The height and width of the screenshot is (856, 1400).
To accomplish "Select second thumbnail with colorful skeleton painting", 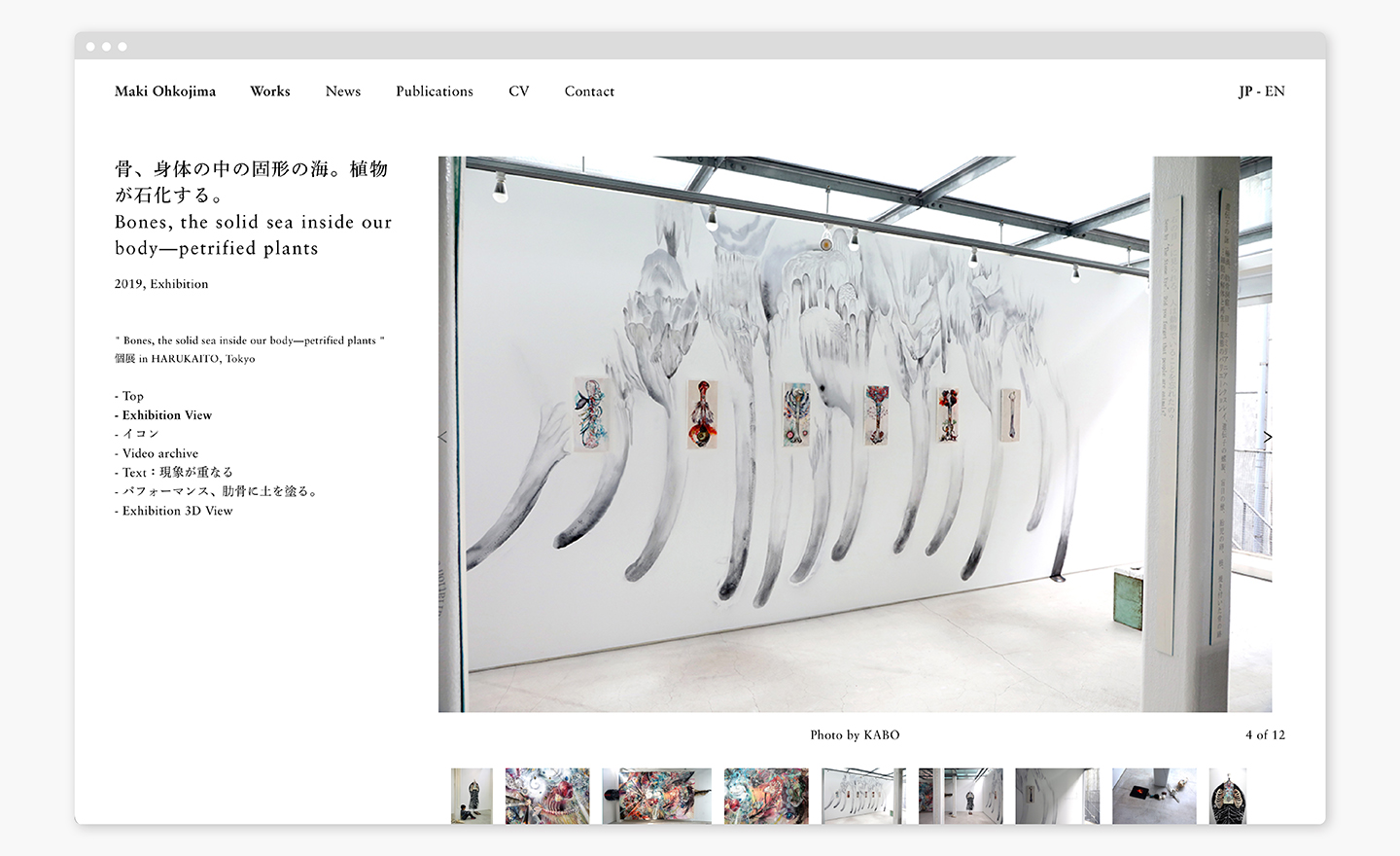I will point(547,796).
